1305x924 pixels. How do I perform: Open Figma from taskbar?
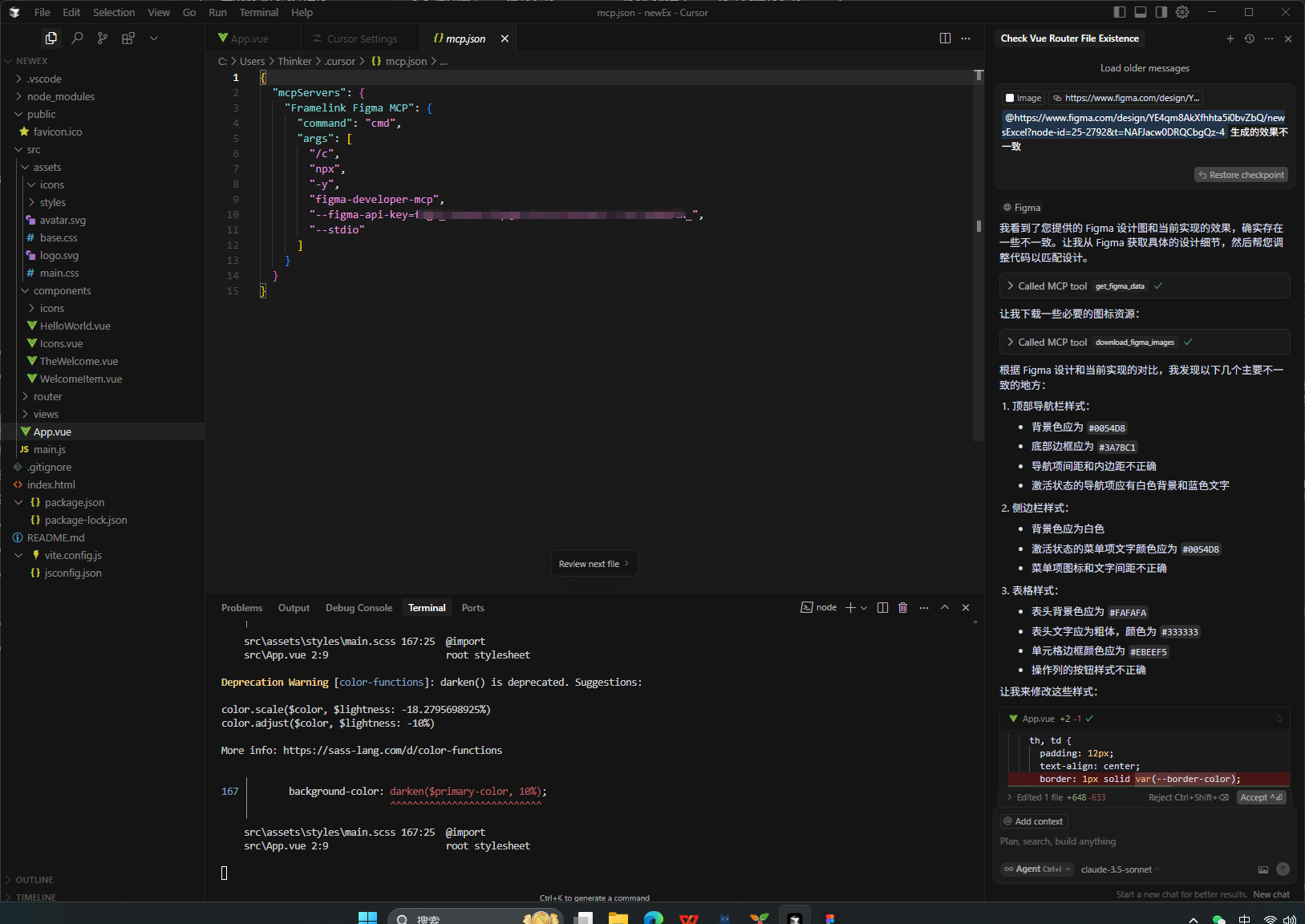(x=830, y=917)
